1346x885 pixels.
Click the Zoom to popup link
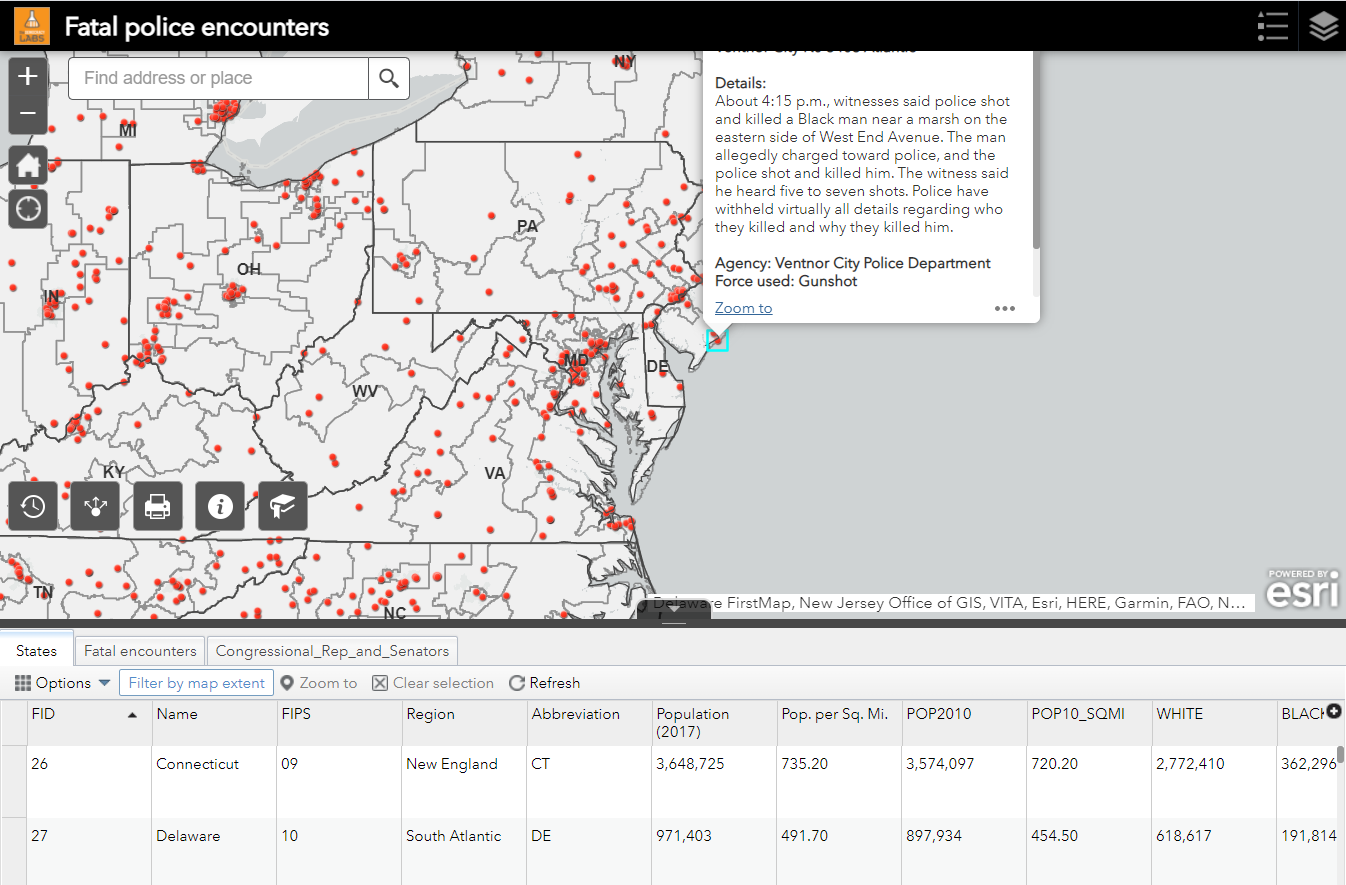point(743,307)
